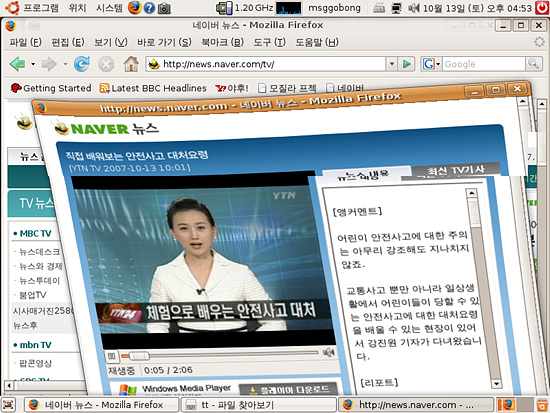Open the forward history dropdown arrow
Image resolution: width=550 pixels, height=413 pixels.
tap(65, 64)
